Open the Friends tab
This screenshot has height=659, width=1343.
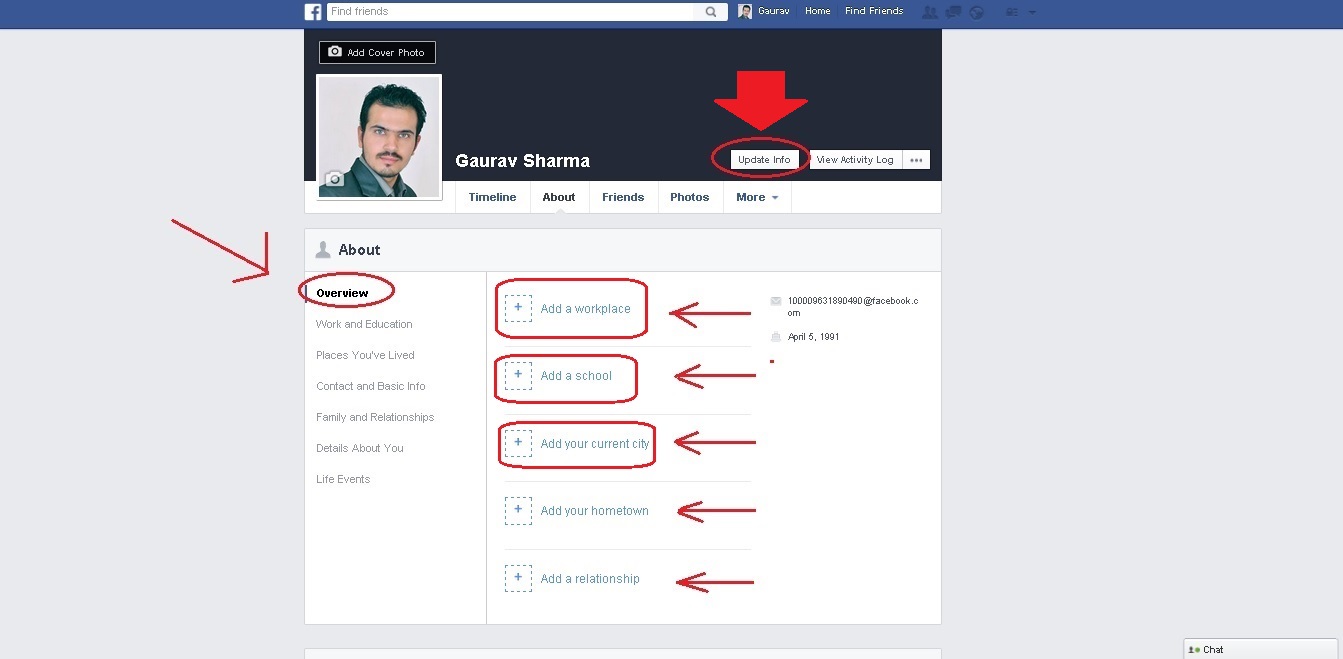(623, 197)
